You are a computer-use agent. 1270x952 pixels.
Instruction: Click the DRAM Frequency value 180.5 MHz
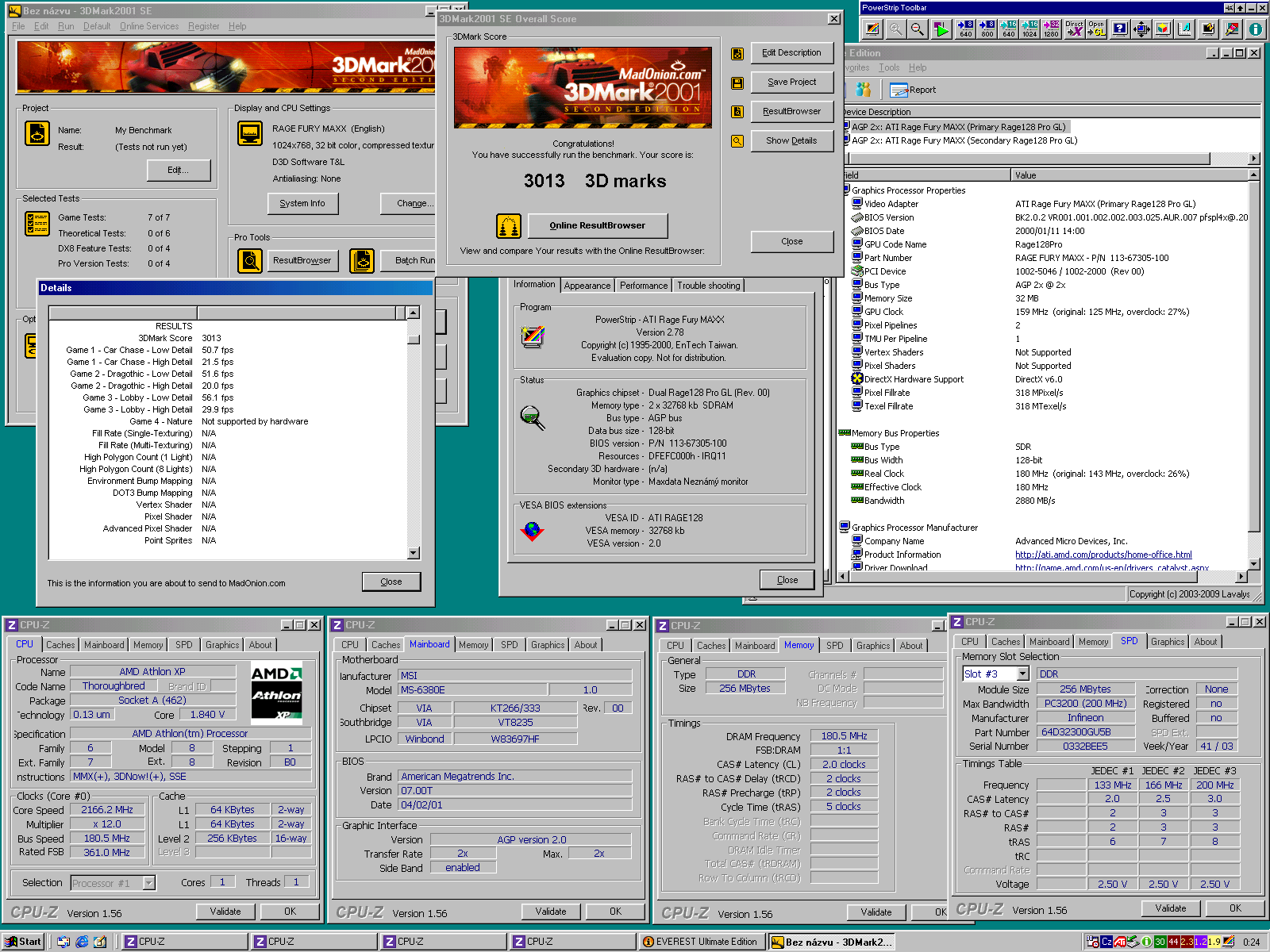(x=844, y=737)
